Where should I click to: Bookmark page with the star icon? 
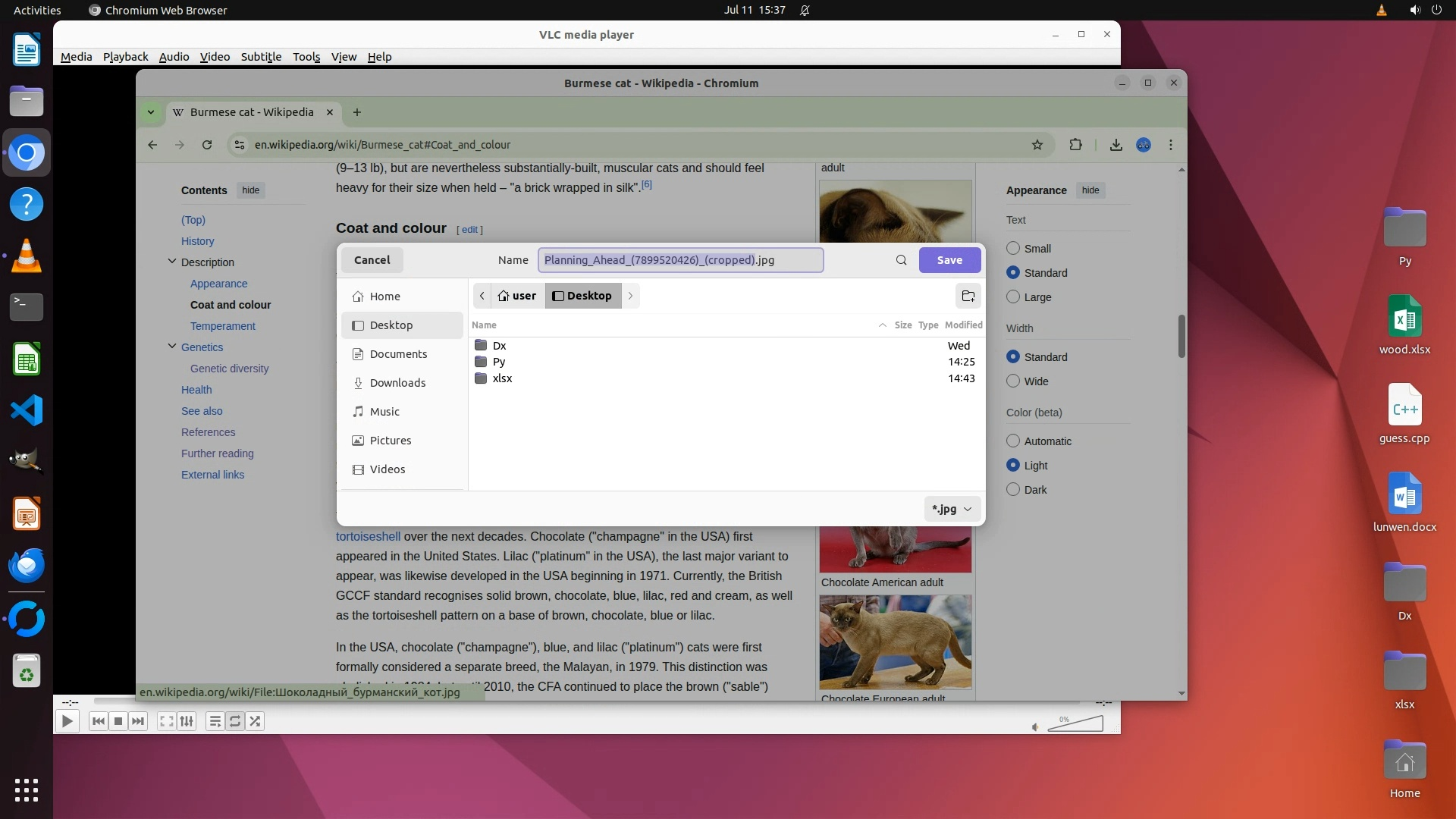tap(1037, 145)
